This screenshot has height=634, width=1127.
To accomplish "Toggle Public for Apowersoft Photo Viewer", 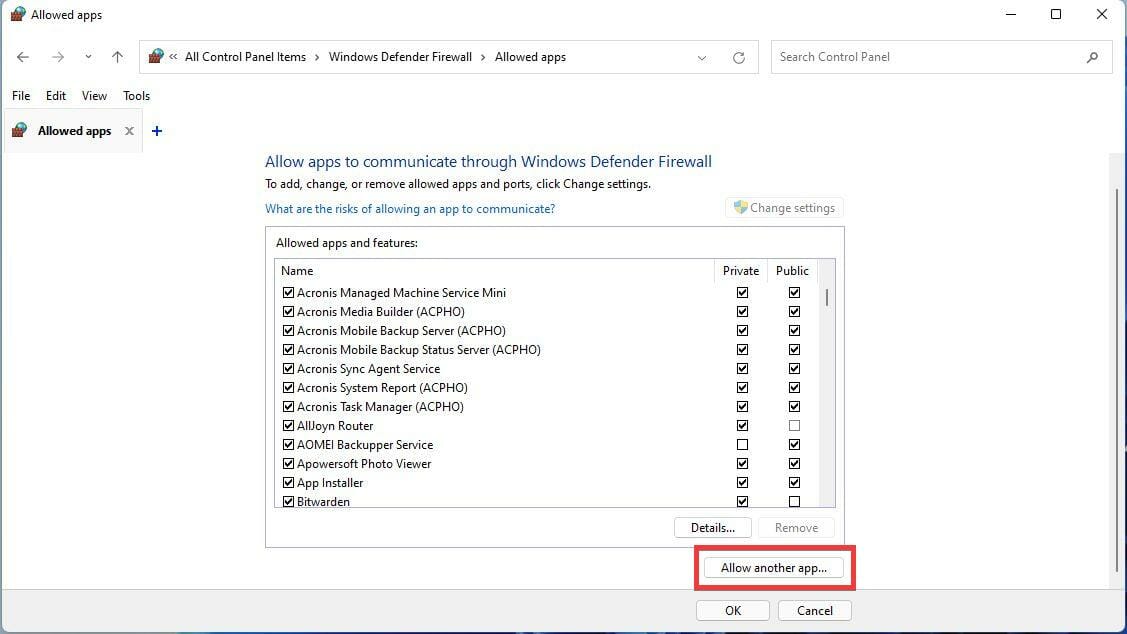I will coord(794,464).
